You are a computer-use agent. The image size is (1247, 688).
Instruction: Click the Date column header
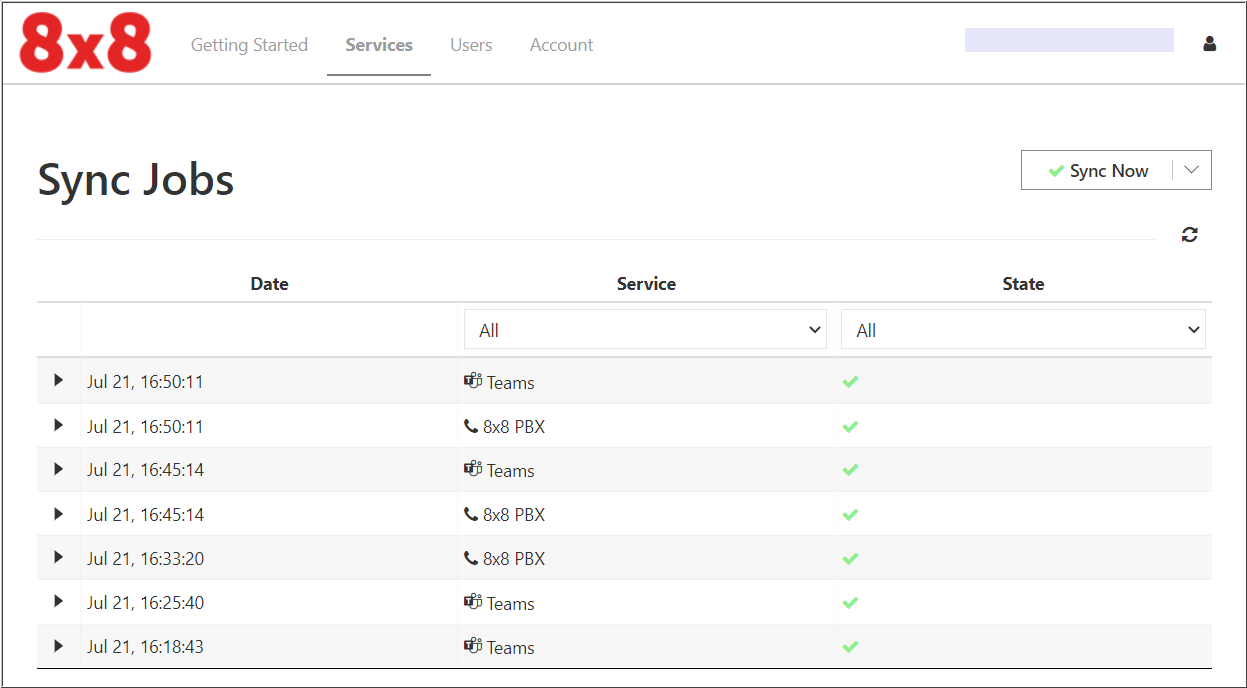(269, 284)
